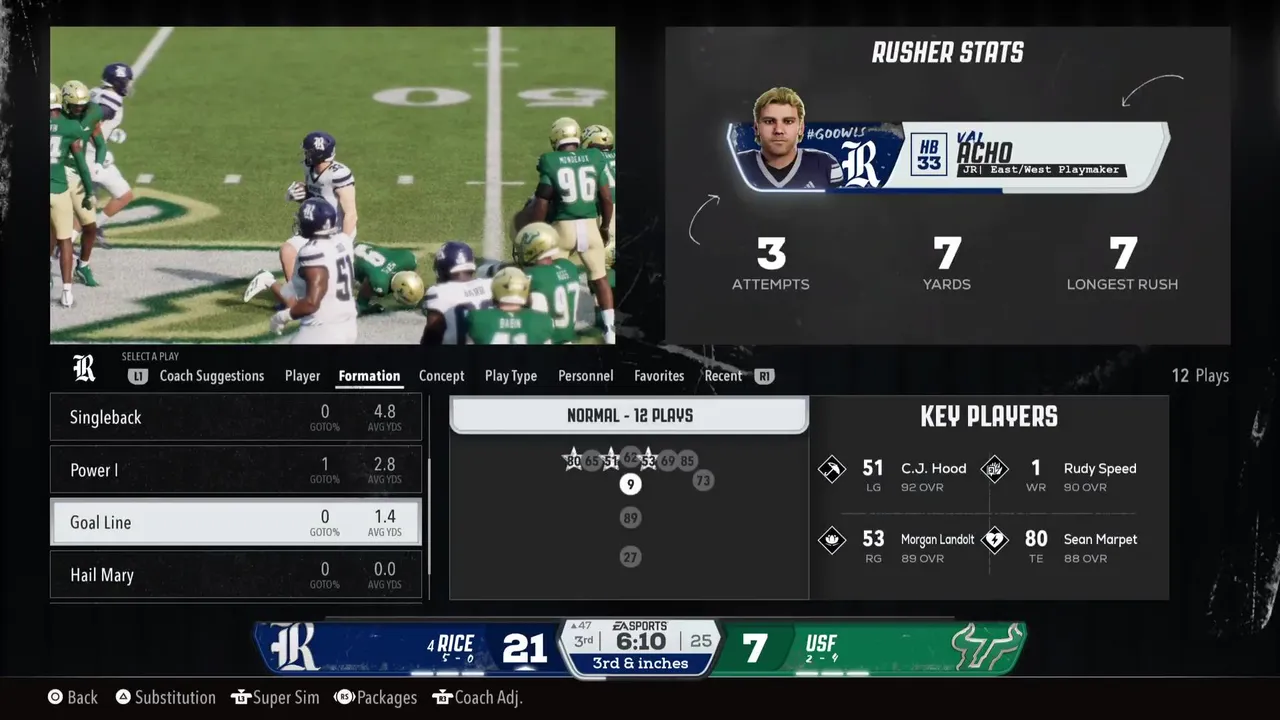Choose the Power I formation
The width and height of the screenshot is (1280, 720).
click(x=236, y=470)
